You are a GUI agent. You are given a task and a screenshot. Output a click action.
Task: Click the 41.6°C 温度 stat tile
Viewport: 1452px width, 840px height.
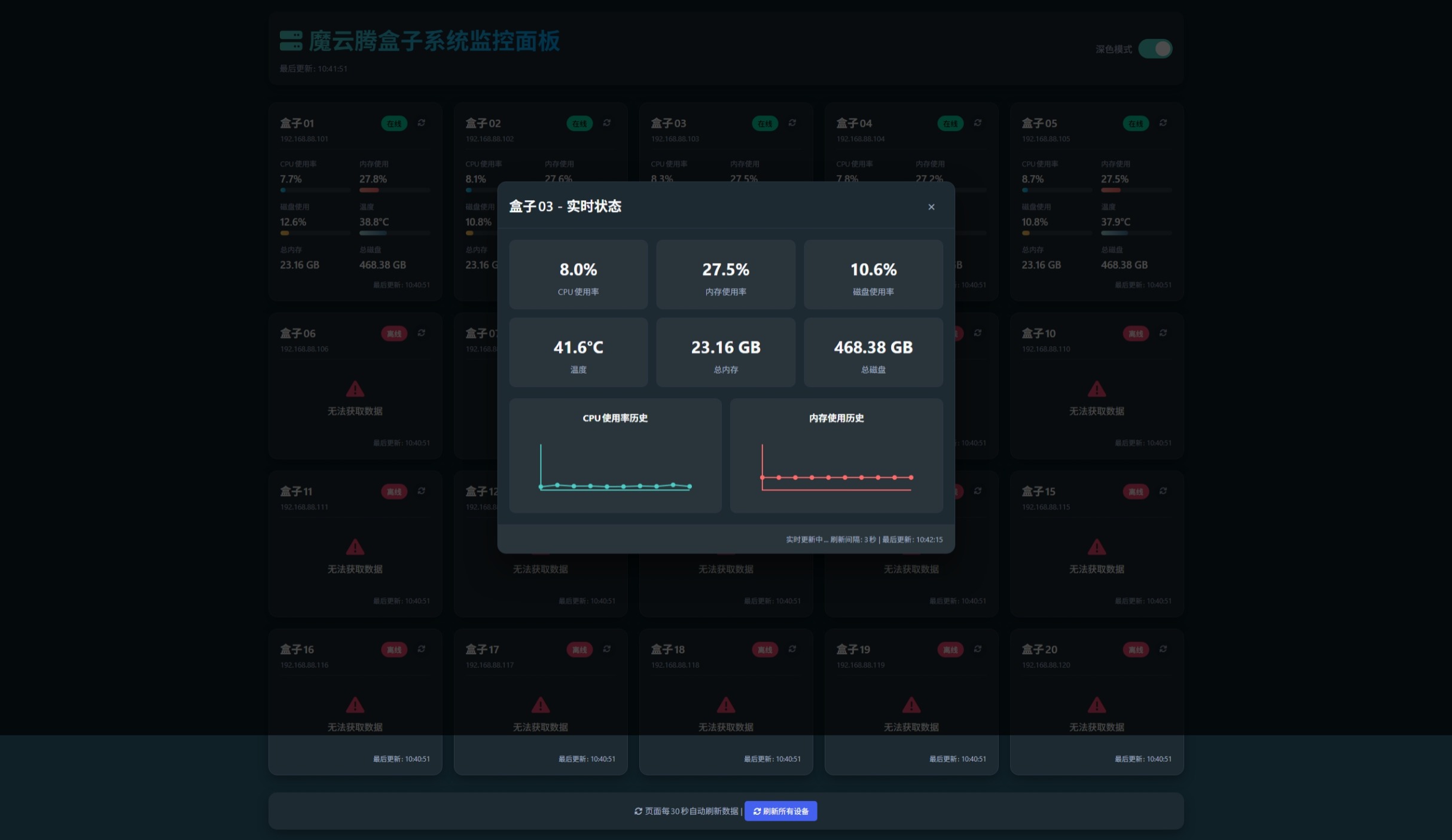(578, 352)
